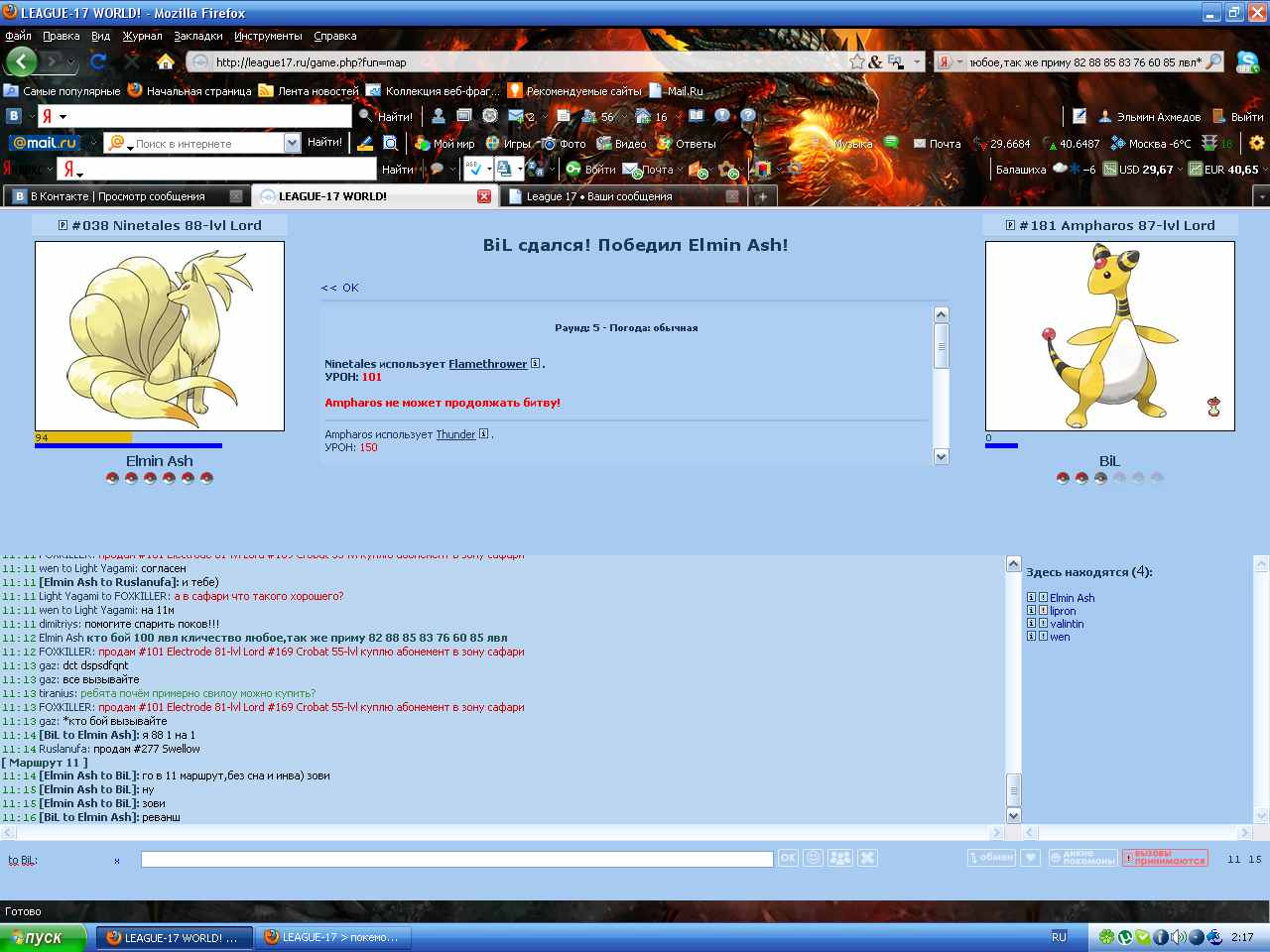Click the << OK link to finish the battle
The height and width of the screenshot is (952, 1270).
[x=339, y=288]
